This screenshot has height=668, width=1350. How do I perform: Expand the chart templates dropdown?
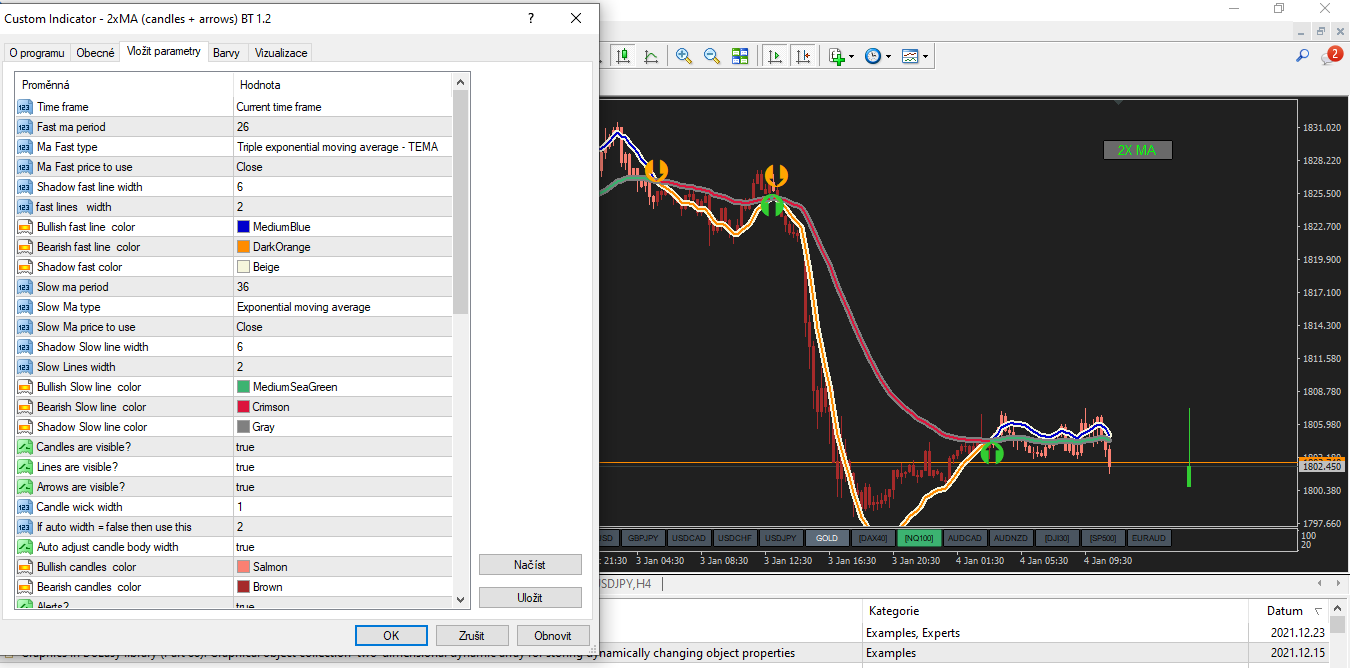click(x=926, y=57)
